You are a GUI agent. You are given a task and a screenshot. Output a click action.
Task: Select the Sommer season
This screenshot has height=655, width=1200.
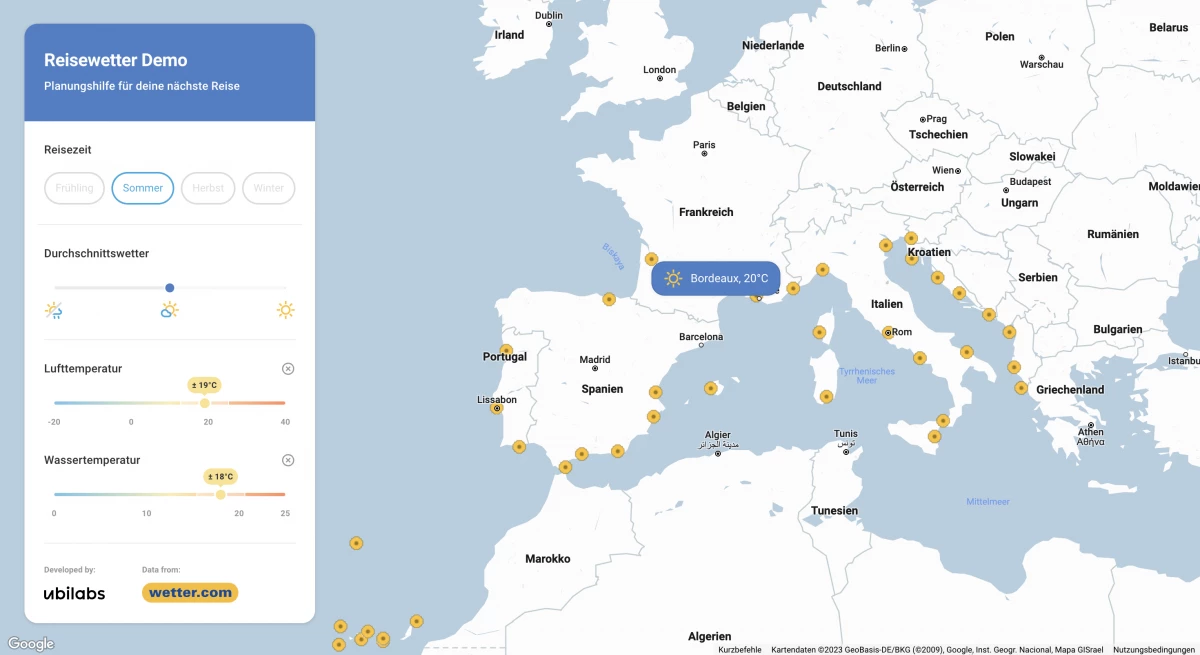143,188
